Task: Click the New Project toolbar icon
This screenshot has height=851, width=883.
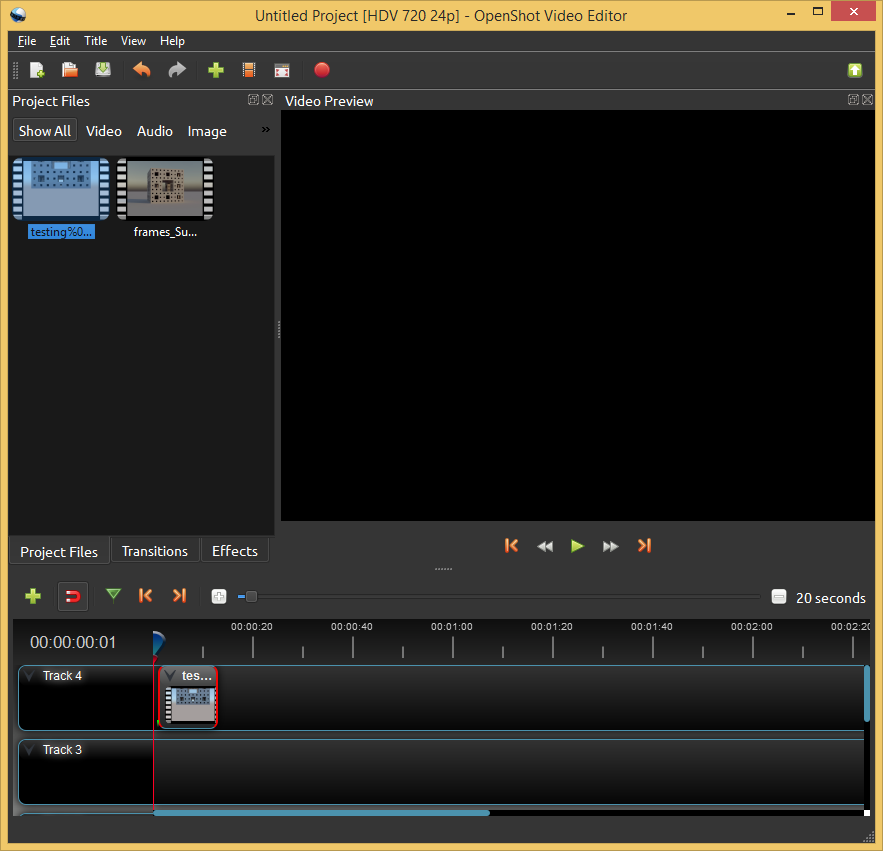Action: pos(37,70)
